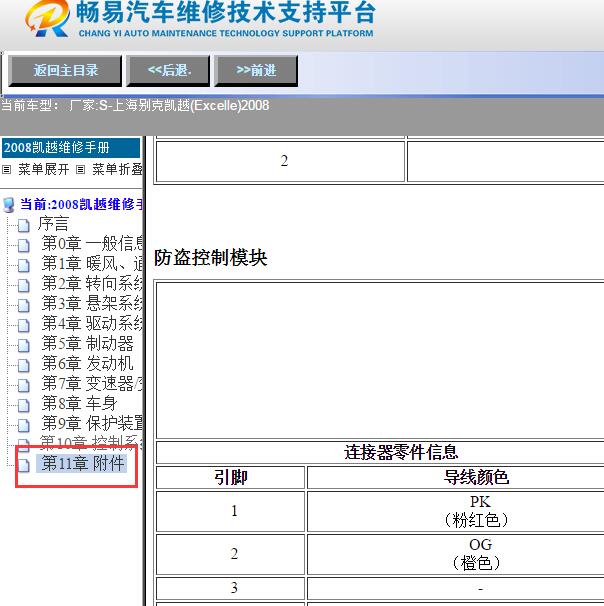Open 第9章 保护装置 chapter
Image resolution: width=604 pixels, height=606 pixels.
pos(92,424)
